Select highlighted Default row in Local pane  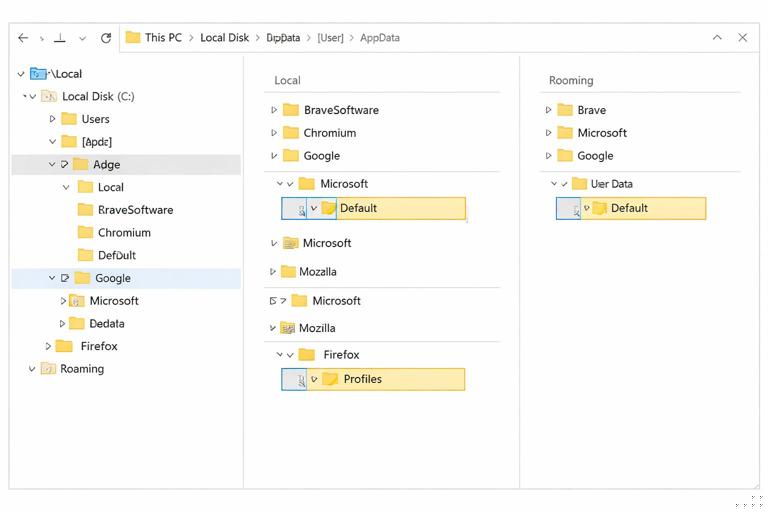click(373, 209)
